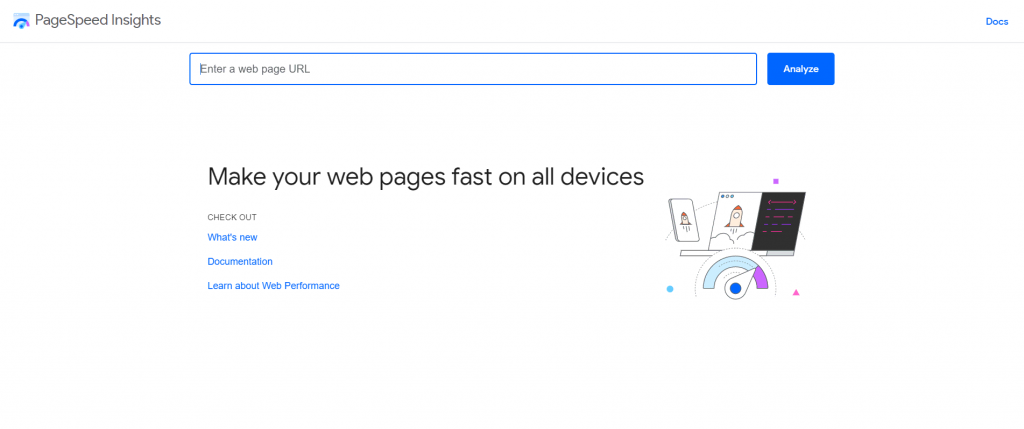The width and height of the screenshot is (1024, 429).
Task: Click the small purple square decoration
Action: (x=775, y=181)
